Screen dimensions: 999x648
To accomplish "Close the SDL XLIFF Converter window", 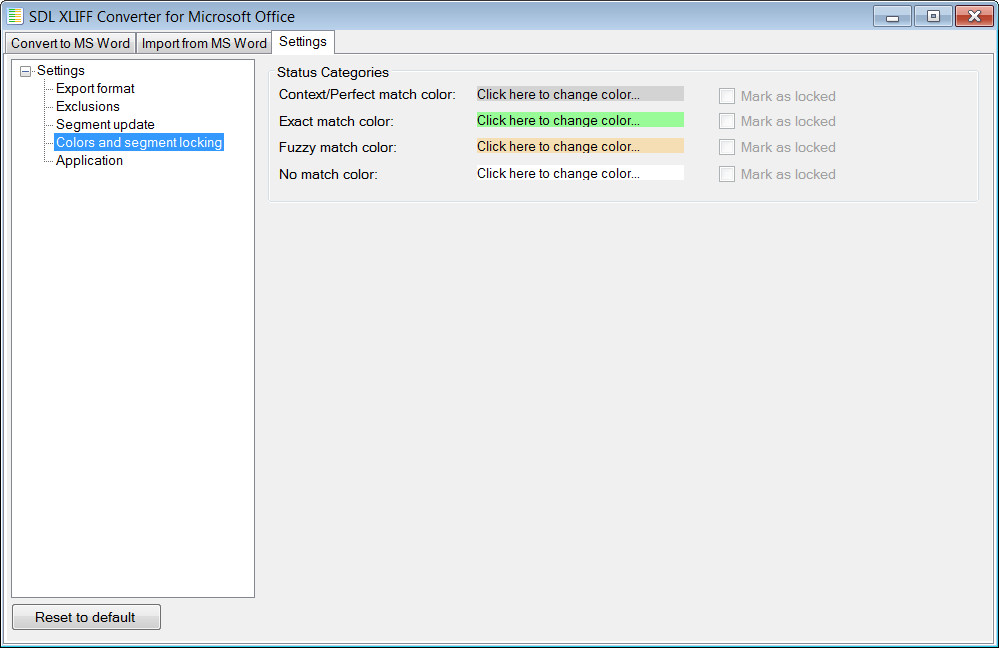I will click(x=974, y=17).
